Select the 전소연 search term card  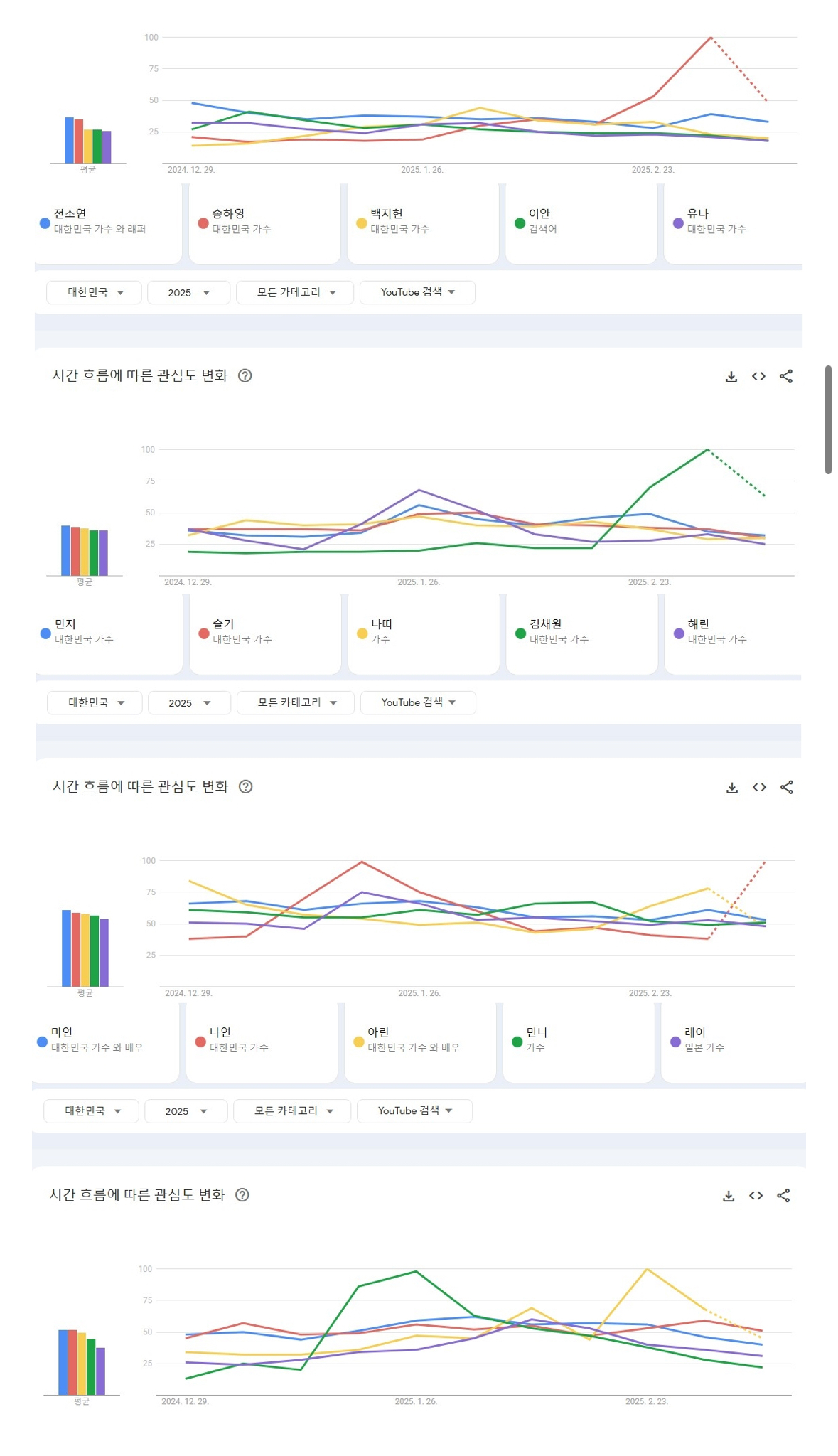pos(108,224)
